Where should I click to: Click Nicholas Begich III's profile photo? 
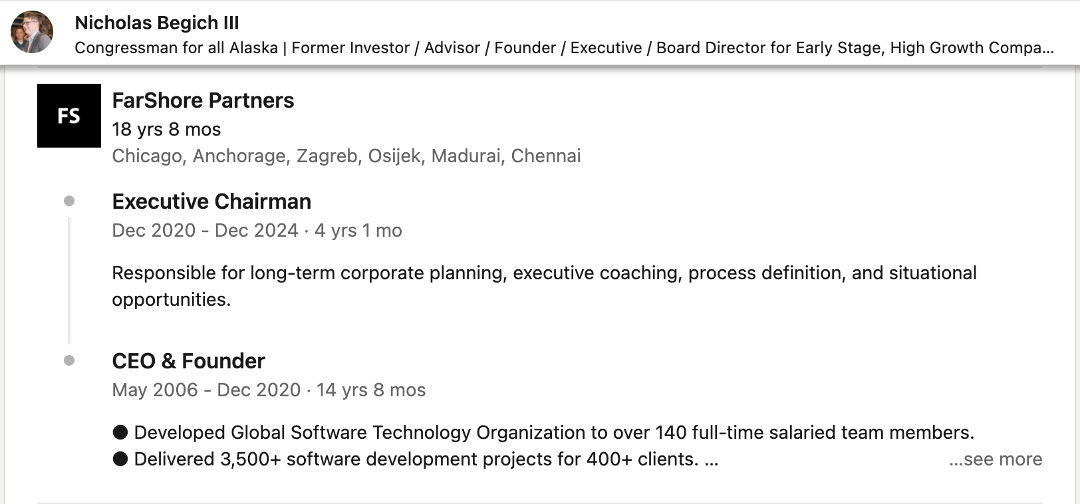click(32, 32)
